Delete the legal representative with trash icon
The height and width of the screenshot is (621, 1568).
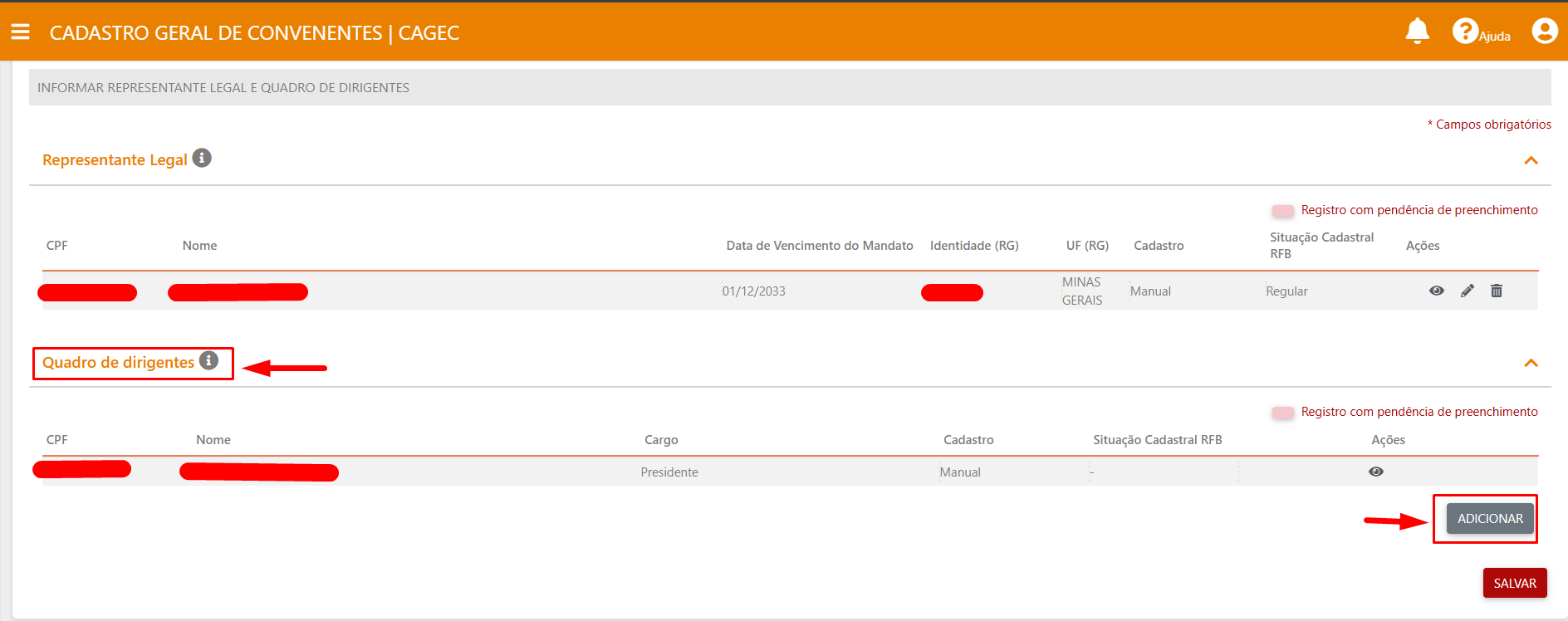pos(1497,291)
